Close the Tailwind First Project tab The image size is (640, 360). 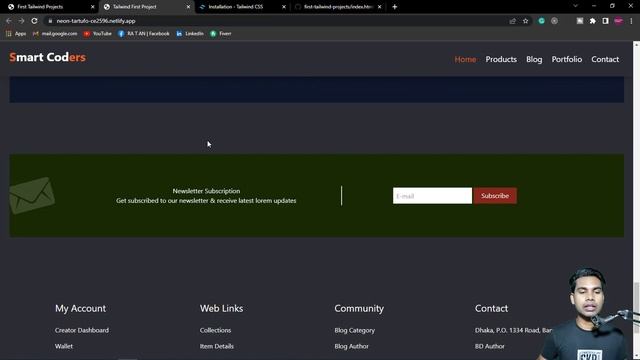click(x=188, y=7)
